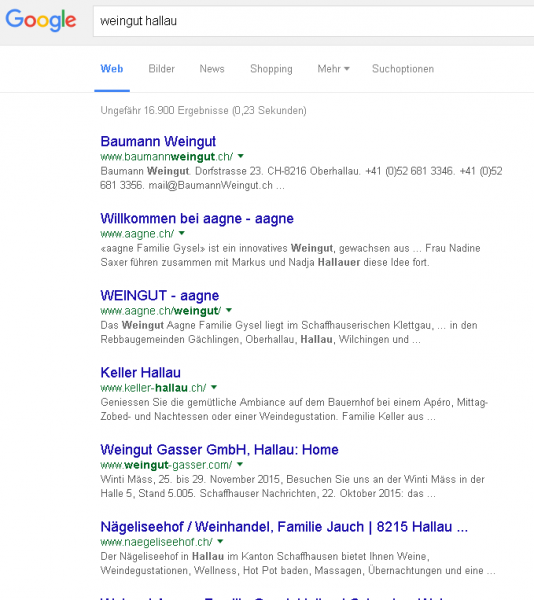Expand arrow beside www.aagne.ch/ URL
Screen dimensions: 534x600
pos(182,233)
